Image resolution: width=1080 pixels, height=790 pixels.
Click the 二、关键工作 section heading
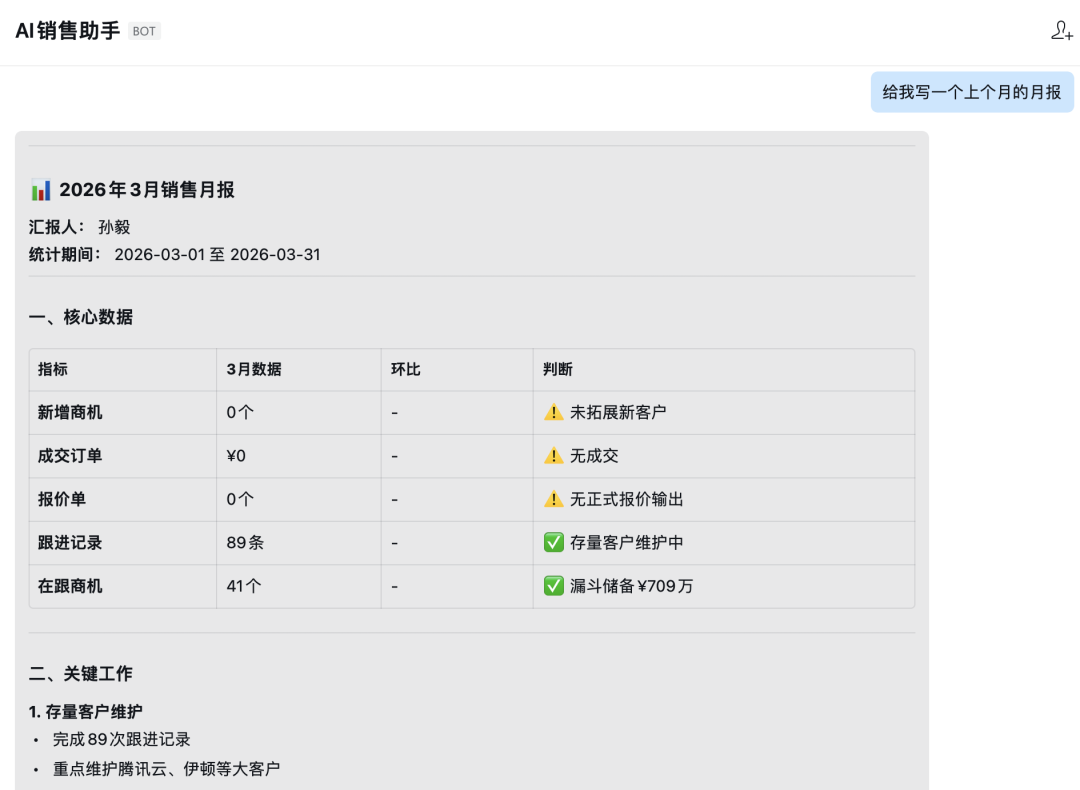pyautogui.click(x=80, y=673)
